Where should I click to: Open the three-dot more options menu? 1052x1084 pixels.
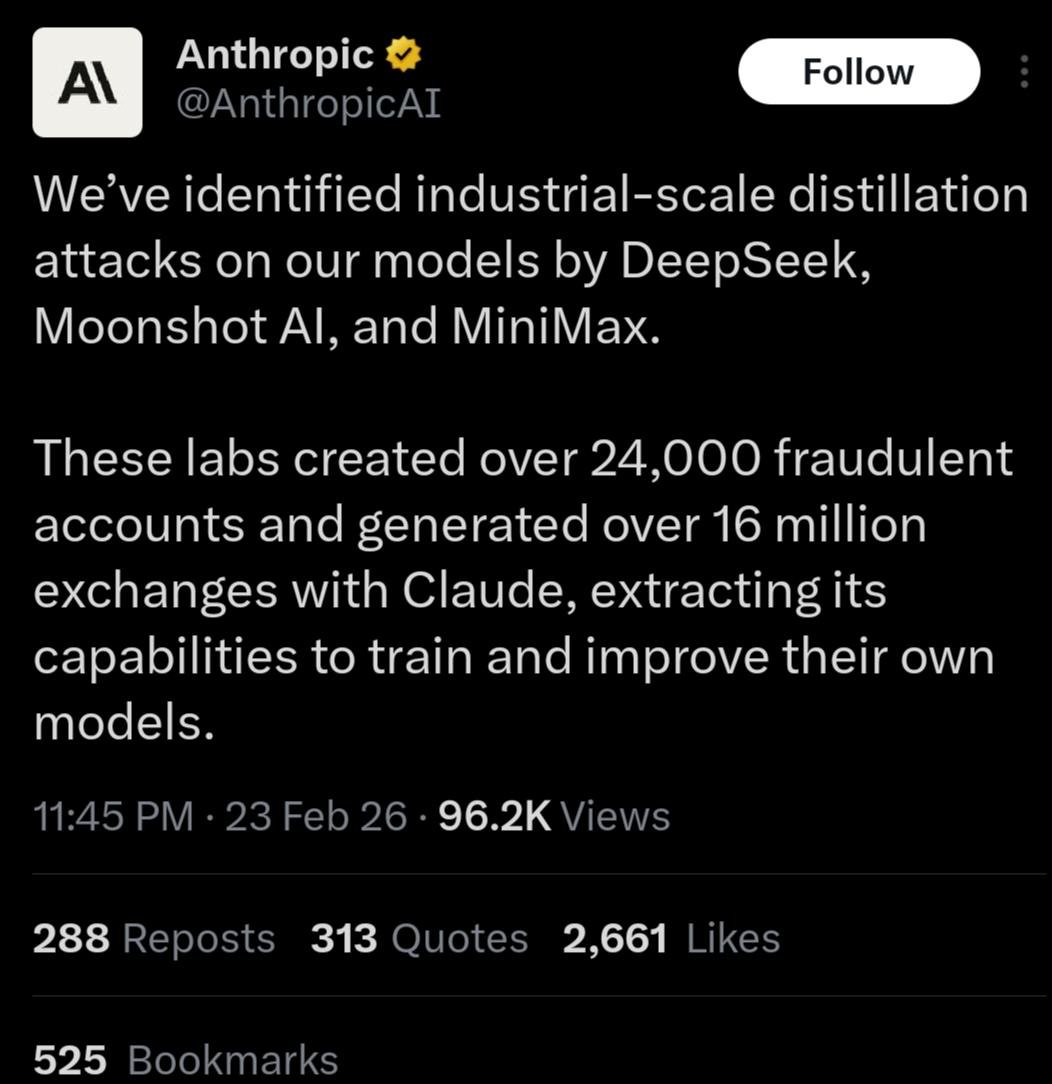1024,71
